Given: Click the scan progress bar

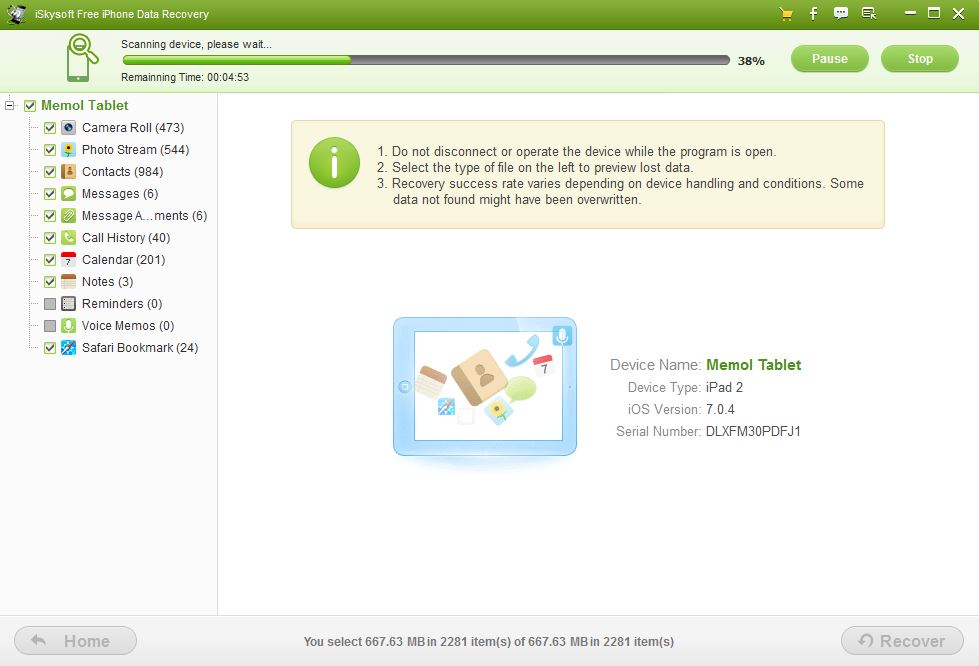Looking at the screenshot, I should (426, 60).
